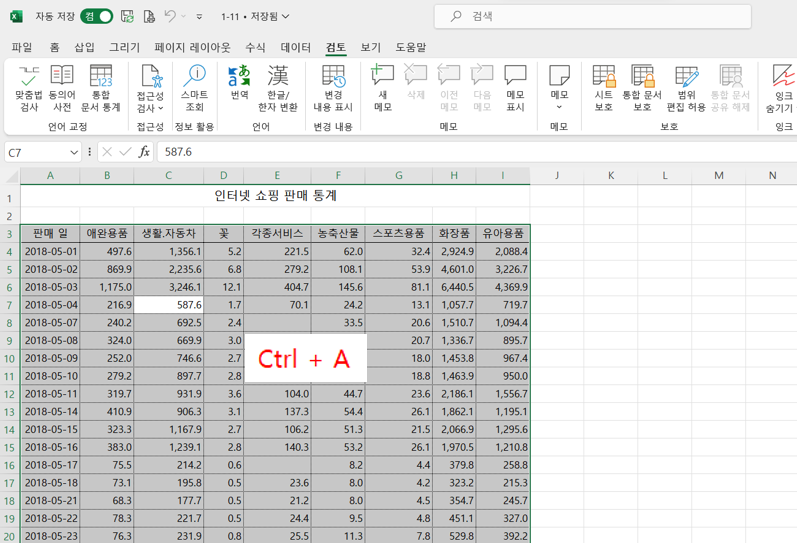The image size is (797, 543).
Task: Click the formula bar showing 587.6
Action: (477, 152)
